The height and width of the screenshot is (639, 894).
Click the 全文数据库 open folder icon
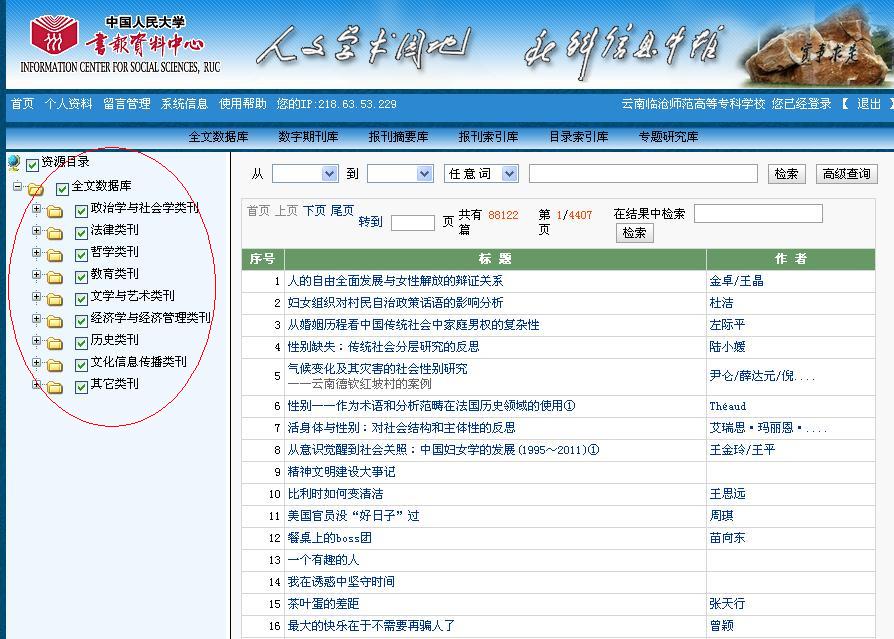coord(36,188)
